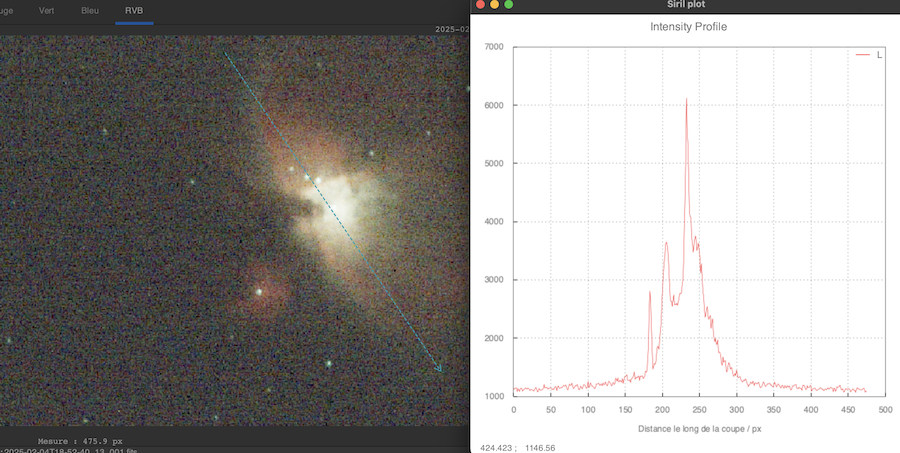The width and height of the screenshot is (900, 453).
Task: Close the Siril plot window
Action: click(480, 5)
